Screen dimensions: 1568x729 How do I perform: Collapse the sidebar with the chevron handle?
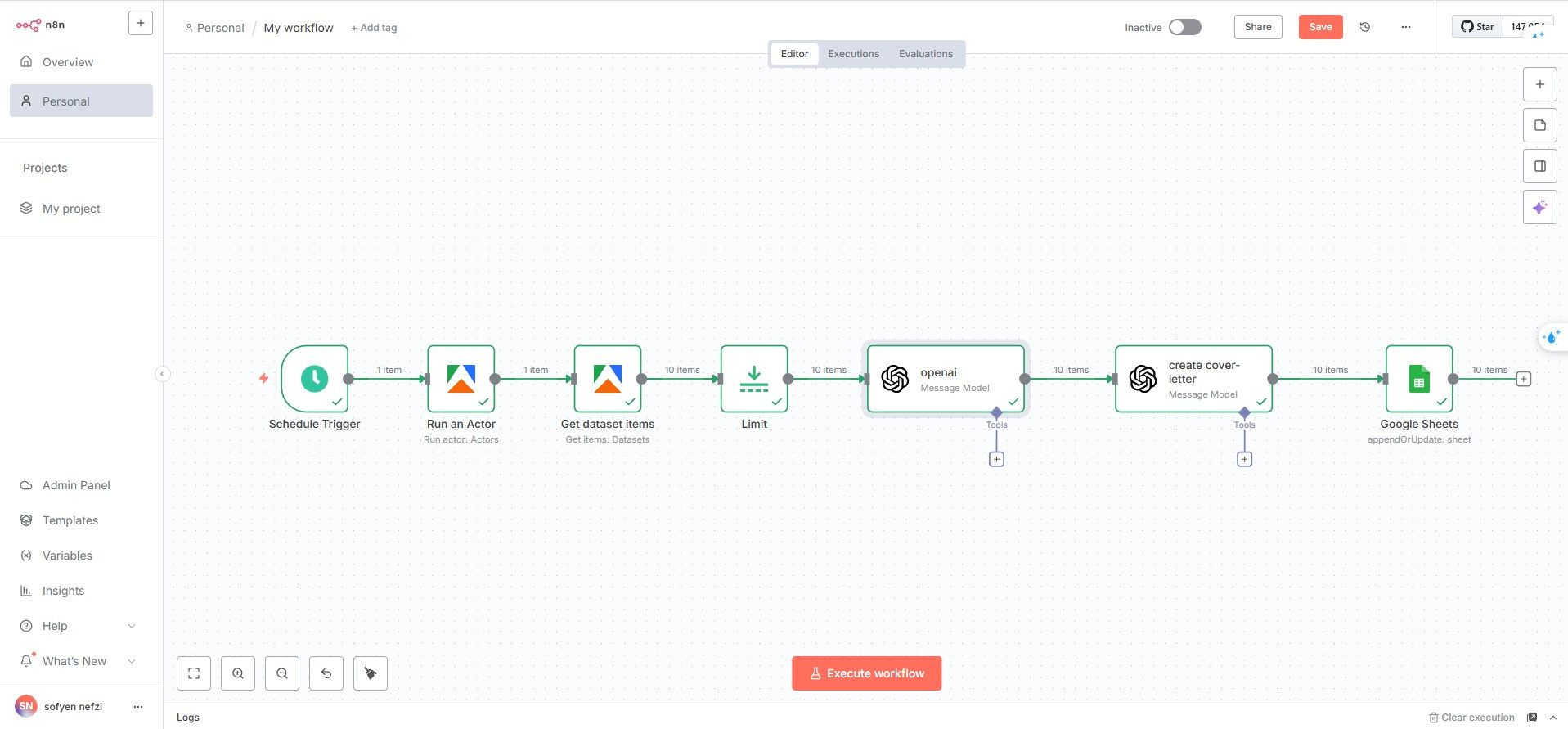(x=162, y=374)
